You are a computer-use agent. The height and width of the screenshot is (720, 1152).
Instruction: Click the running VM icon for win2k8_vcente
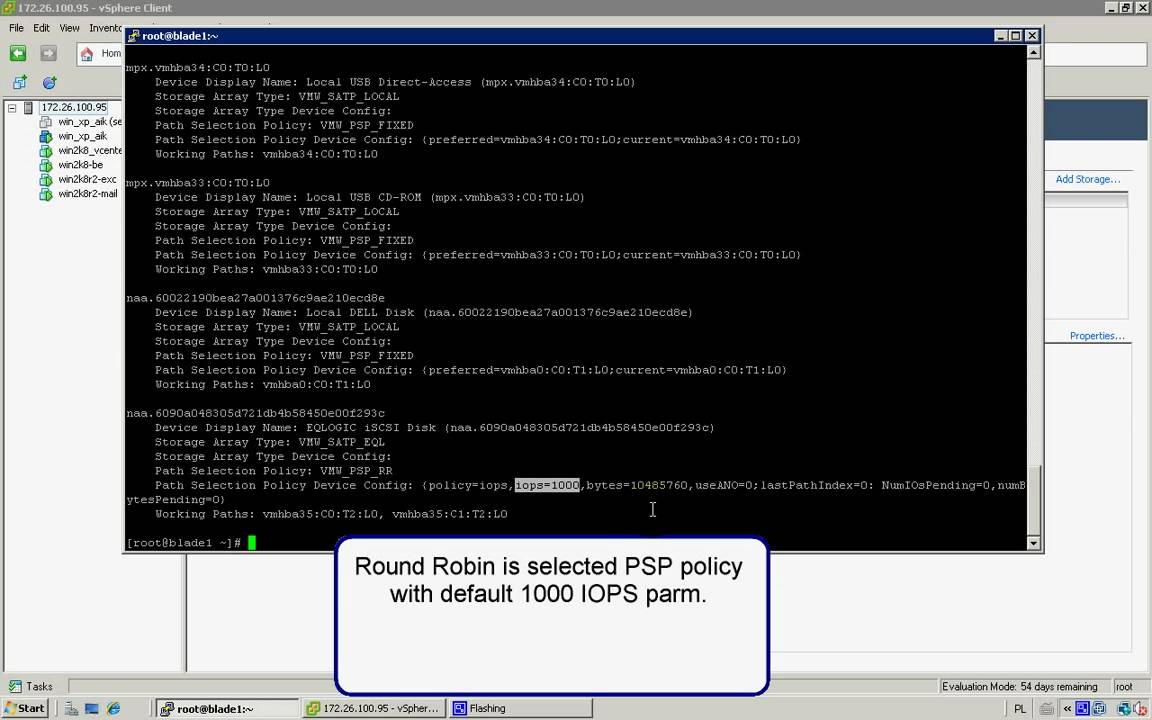[x=46, y=151]
